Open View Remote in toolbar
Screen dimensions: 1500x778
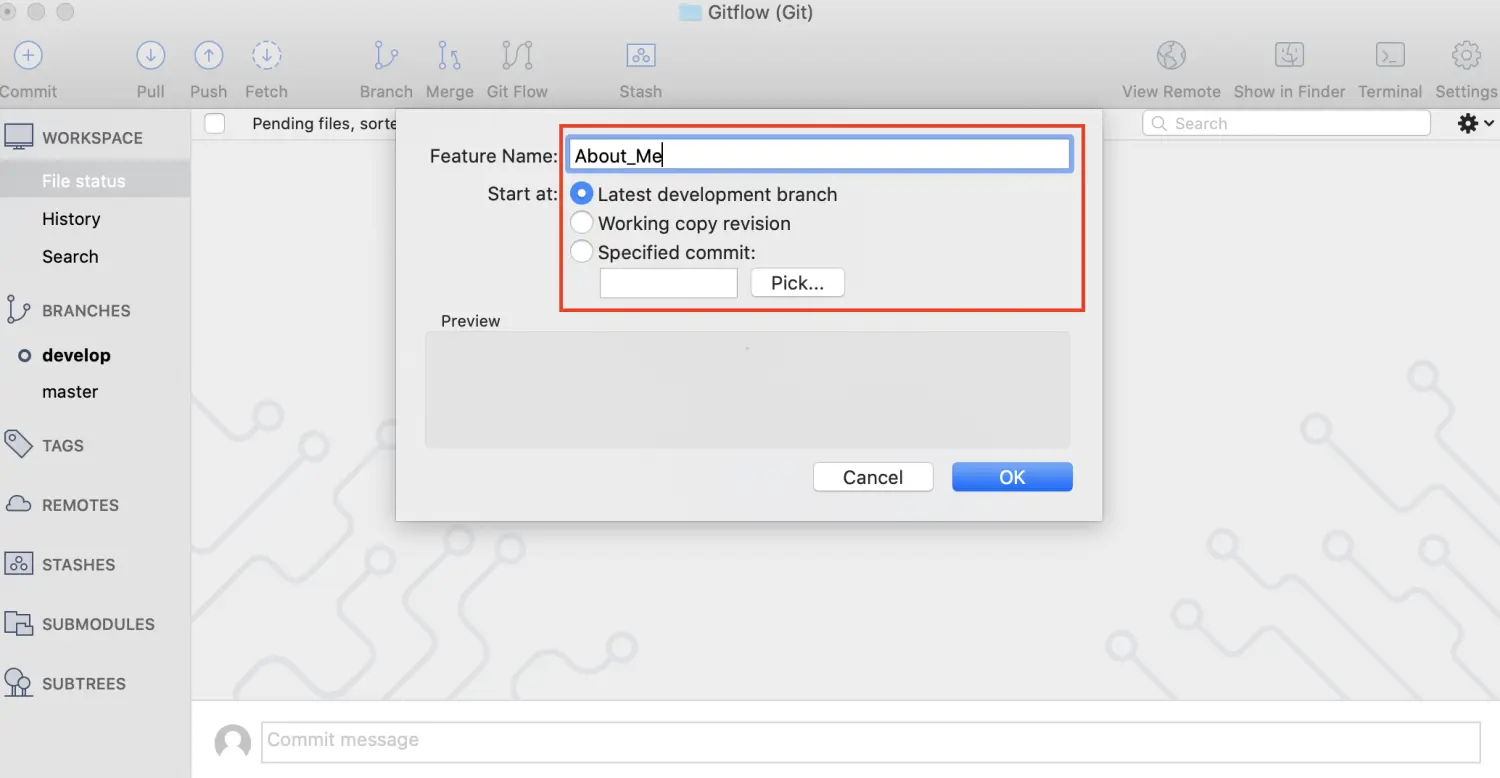[1171, 56]
